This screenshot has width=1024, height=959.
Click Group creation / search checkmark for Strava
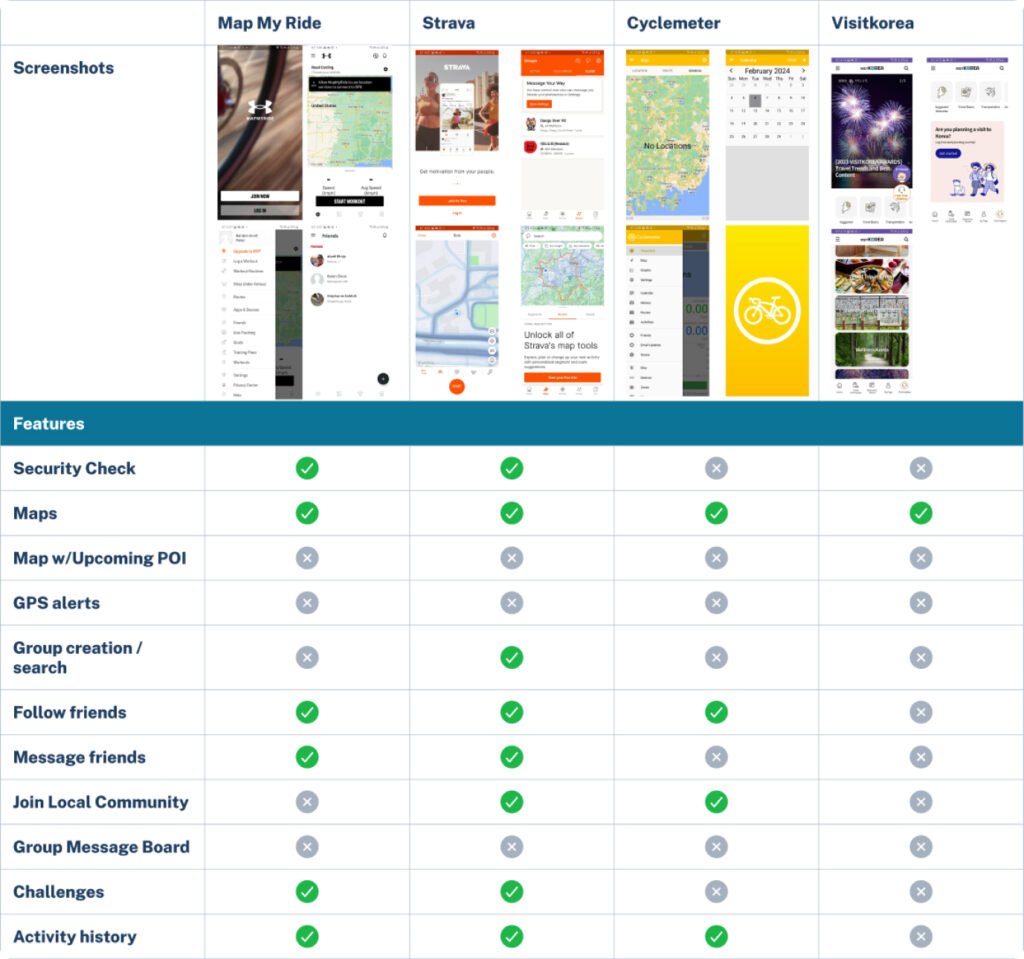pyautogui.click(x=511, y=657)
